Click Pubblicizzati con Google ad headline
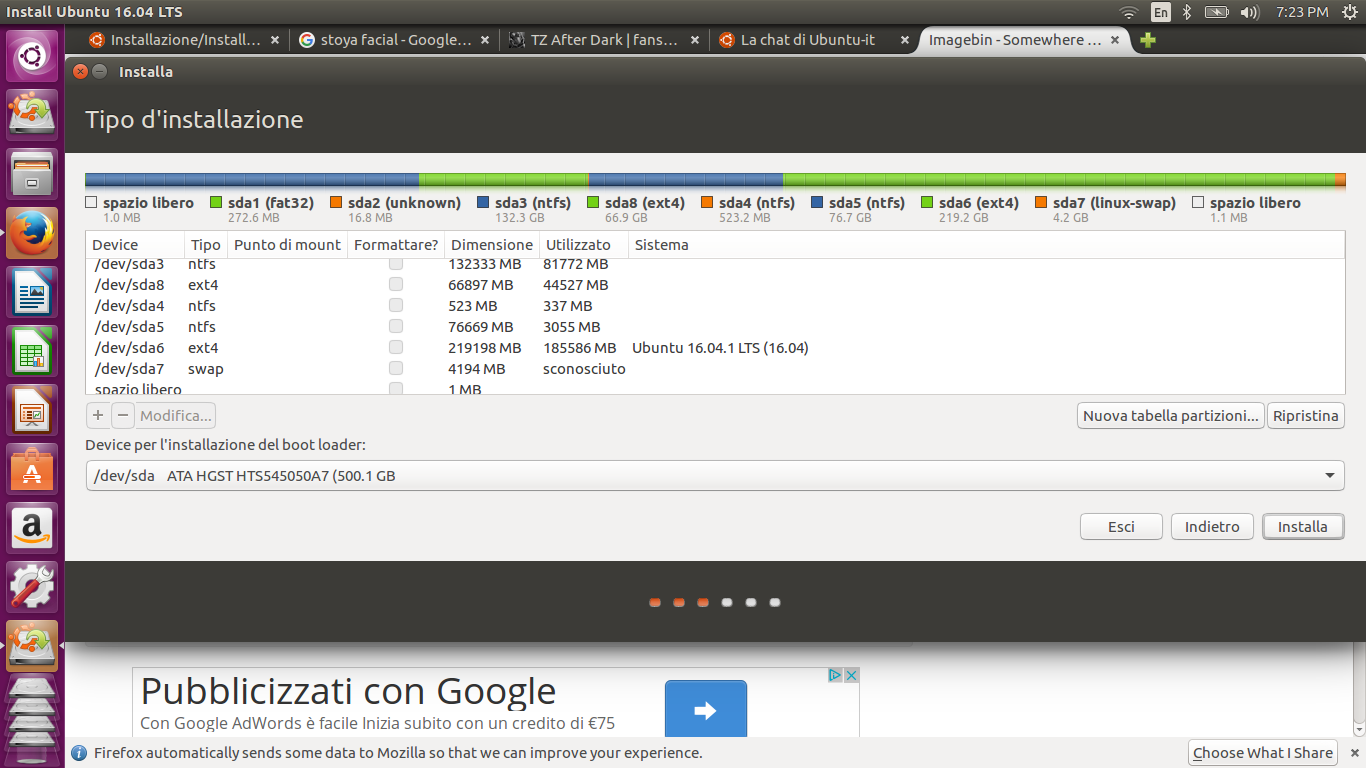 click(x=348, y=691)
